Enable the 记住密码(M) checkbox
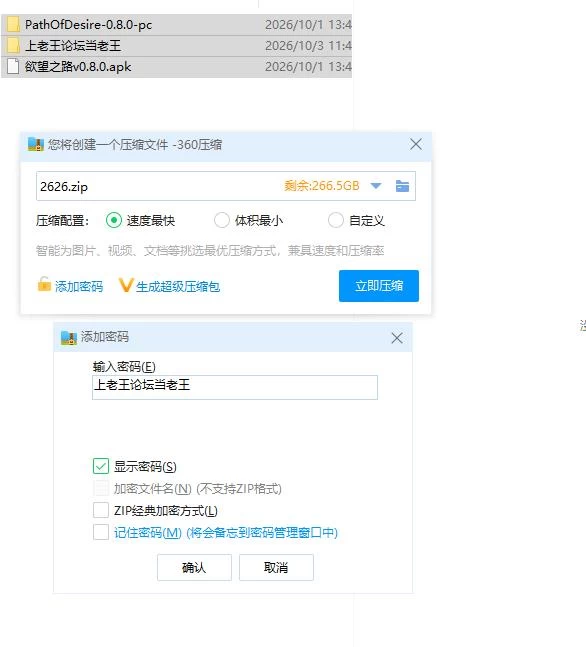The width and height of the screenshot is (586, 647). coord(101,532)
